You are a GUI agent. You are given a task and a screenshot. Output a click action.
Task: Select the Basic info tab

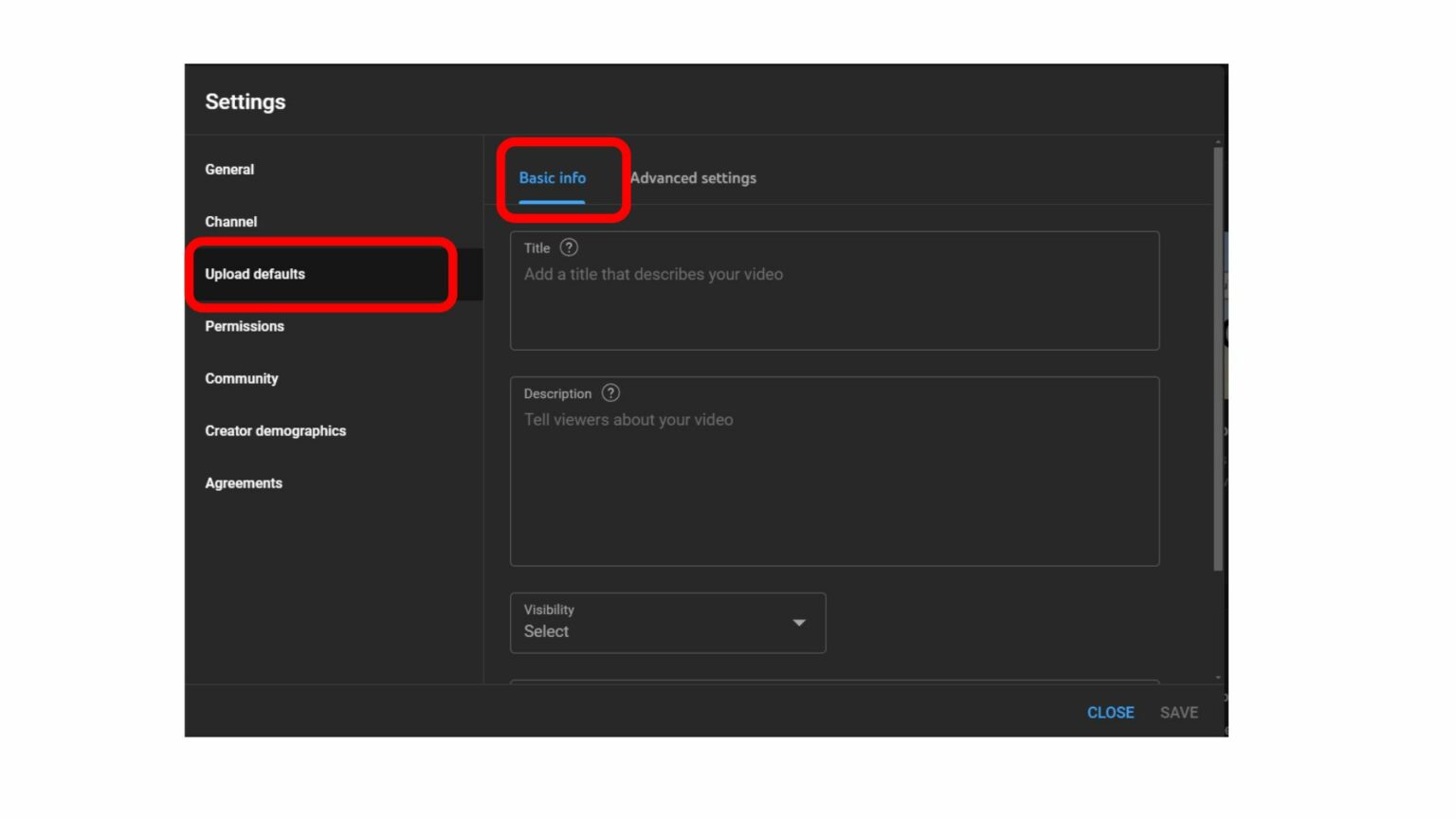553,177
